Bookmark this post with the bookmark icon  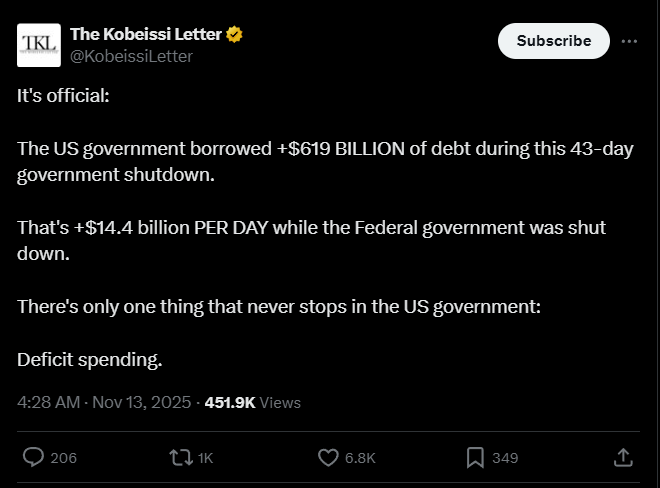(x=475, y=457)
